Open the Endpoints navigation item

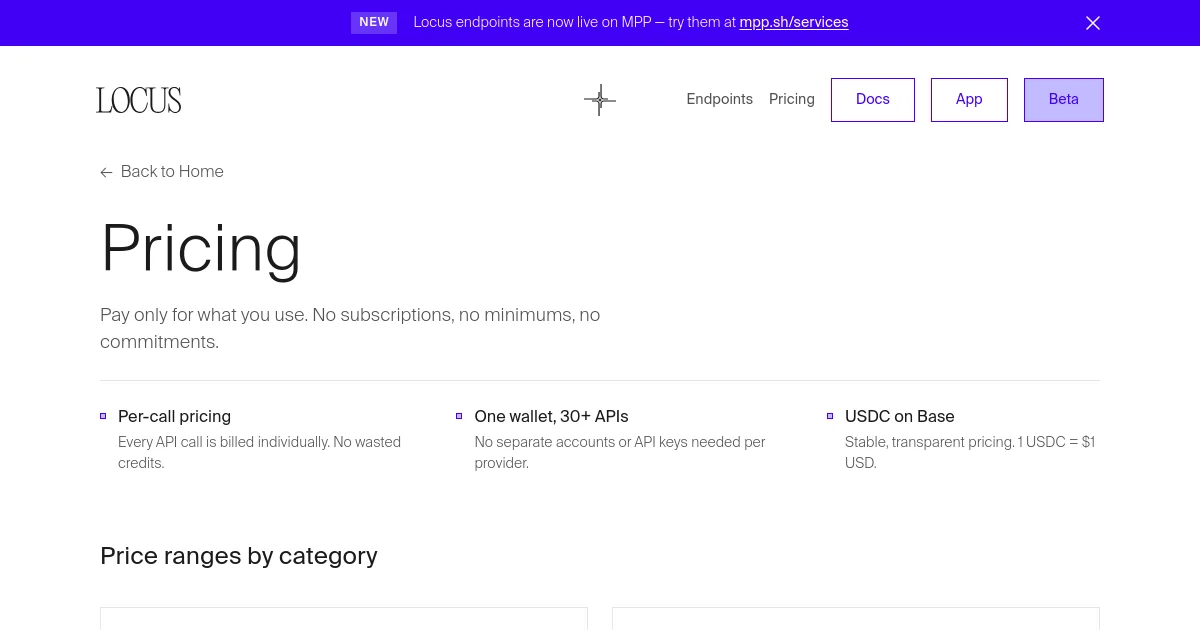tap(720, 99)
